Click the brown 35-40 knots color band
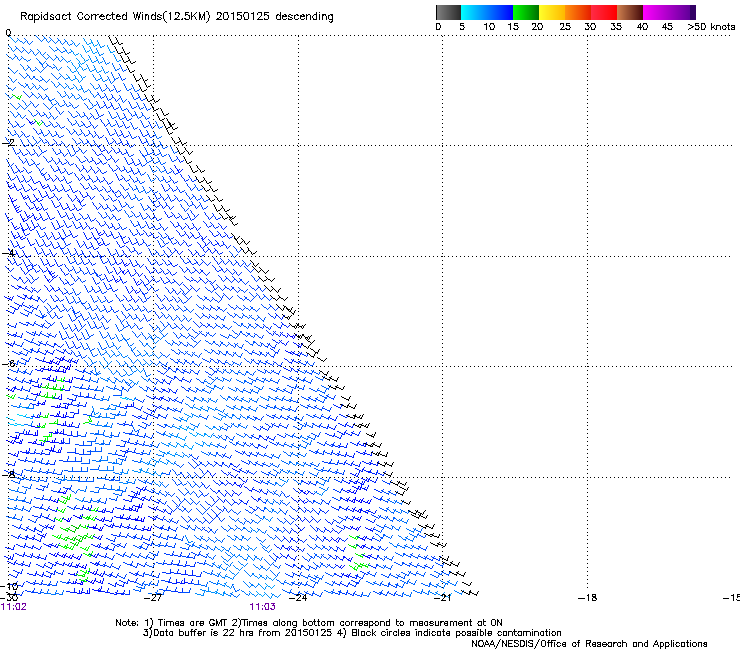 click(x=630, y=12)
